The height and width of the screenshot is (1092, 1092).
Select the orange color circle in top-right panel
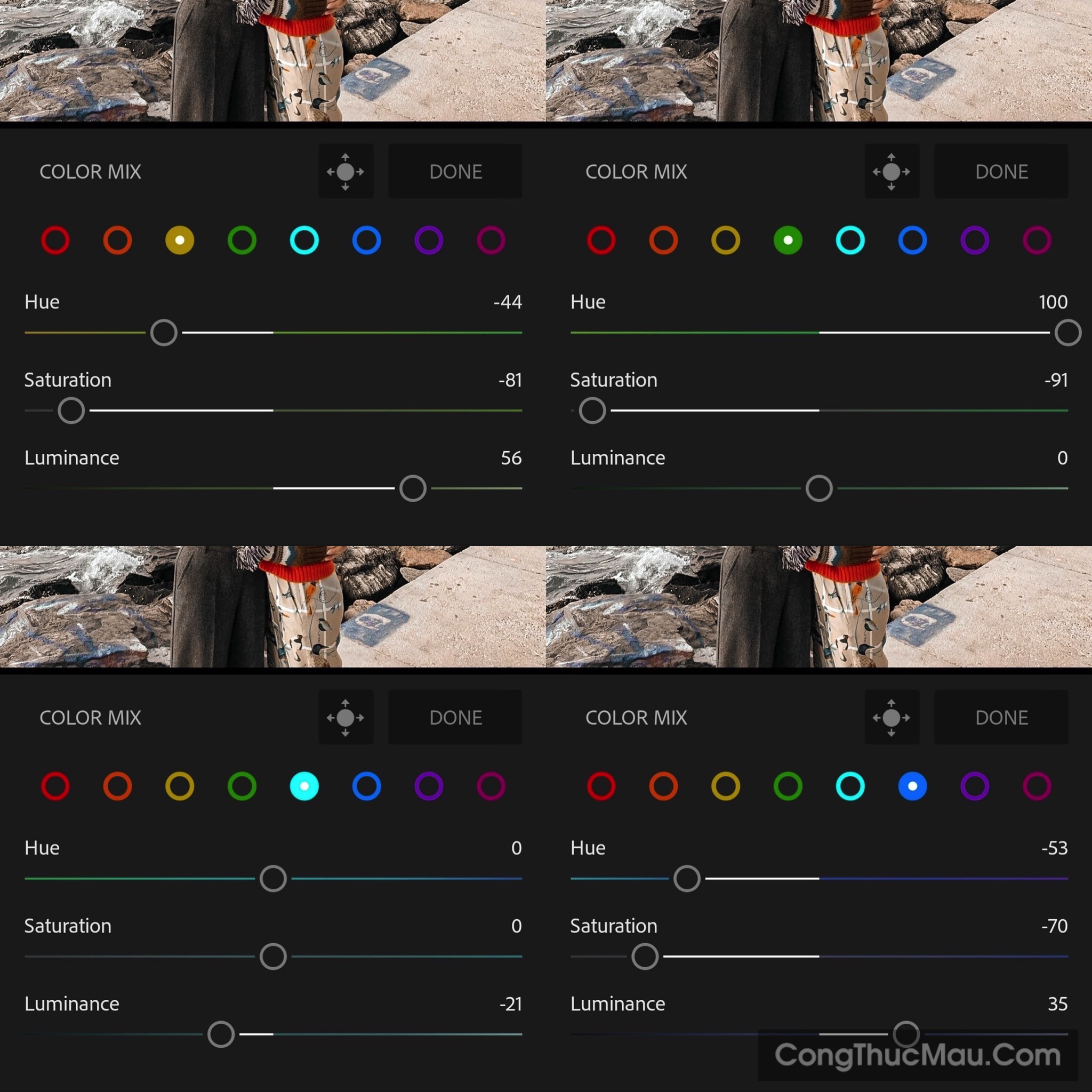pyautogui.click(x=663, y=240)
